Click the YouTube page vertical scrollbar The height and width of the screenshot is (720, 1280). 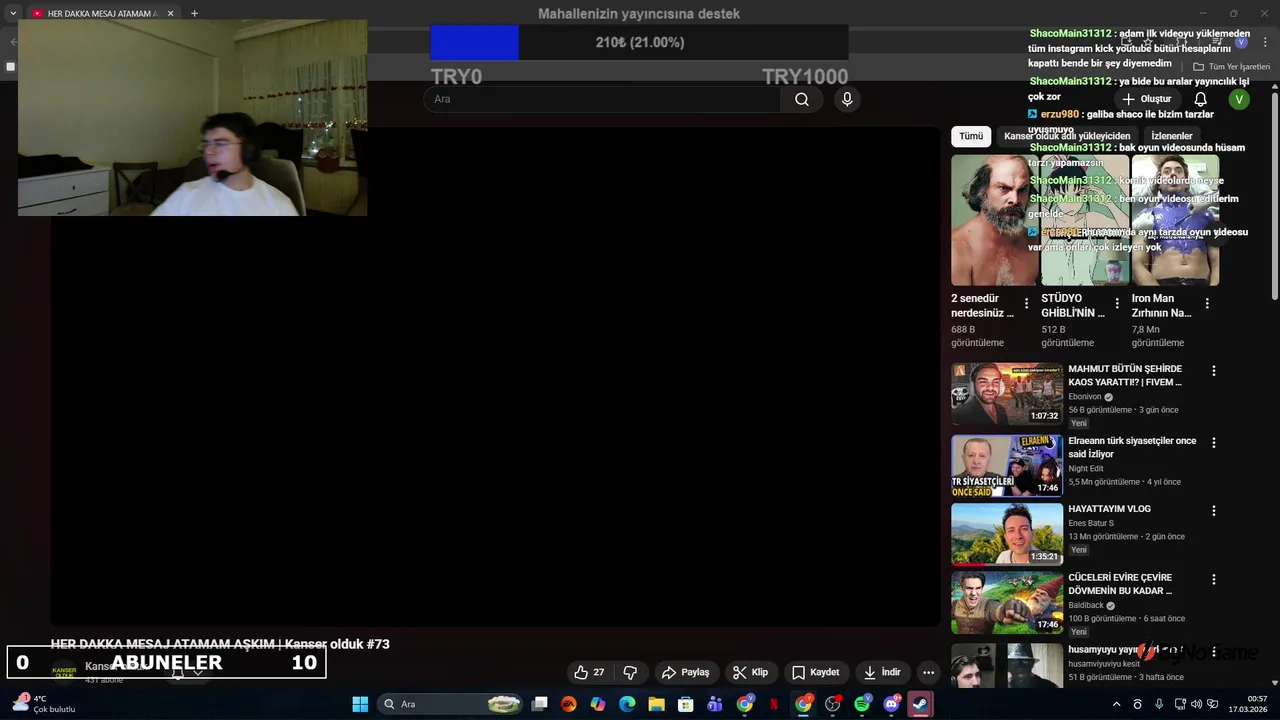[x=1275, y=195]
